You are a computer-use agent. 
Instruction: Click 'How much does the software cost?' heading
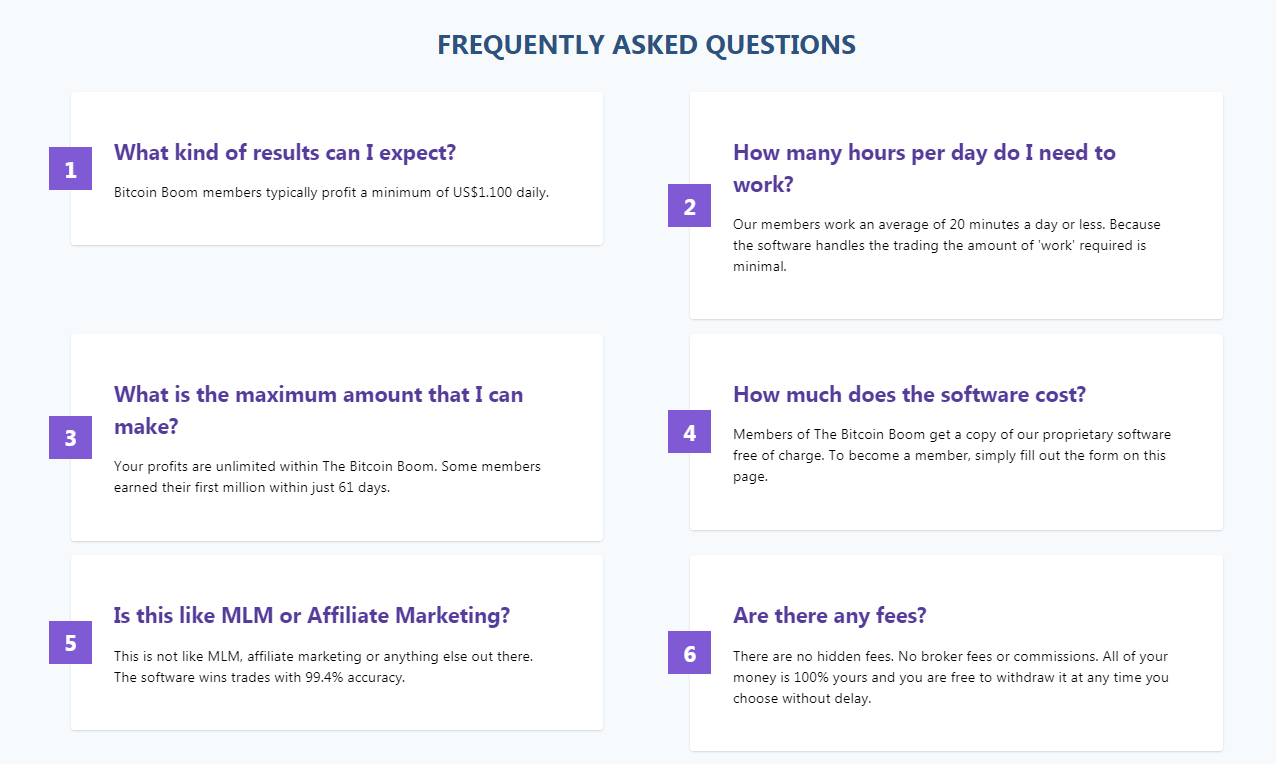click(909, 394)
